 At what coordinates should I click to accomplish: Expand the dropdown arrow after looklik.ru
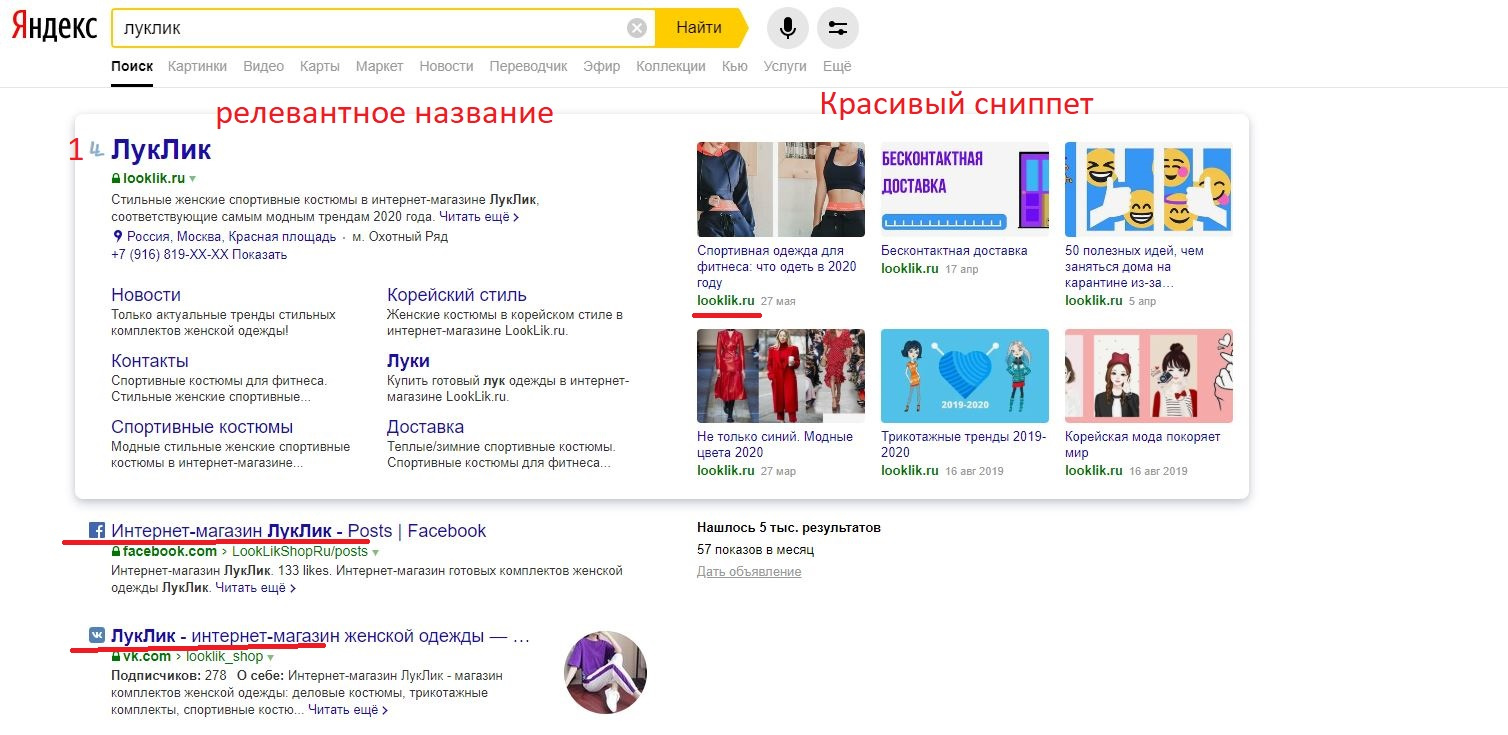tap(193, 179)
